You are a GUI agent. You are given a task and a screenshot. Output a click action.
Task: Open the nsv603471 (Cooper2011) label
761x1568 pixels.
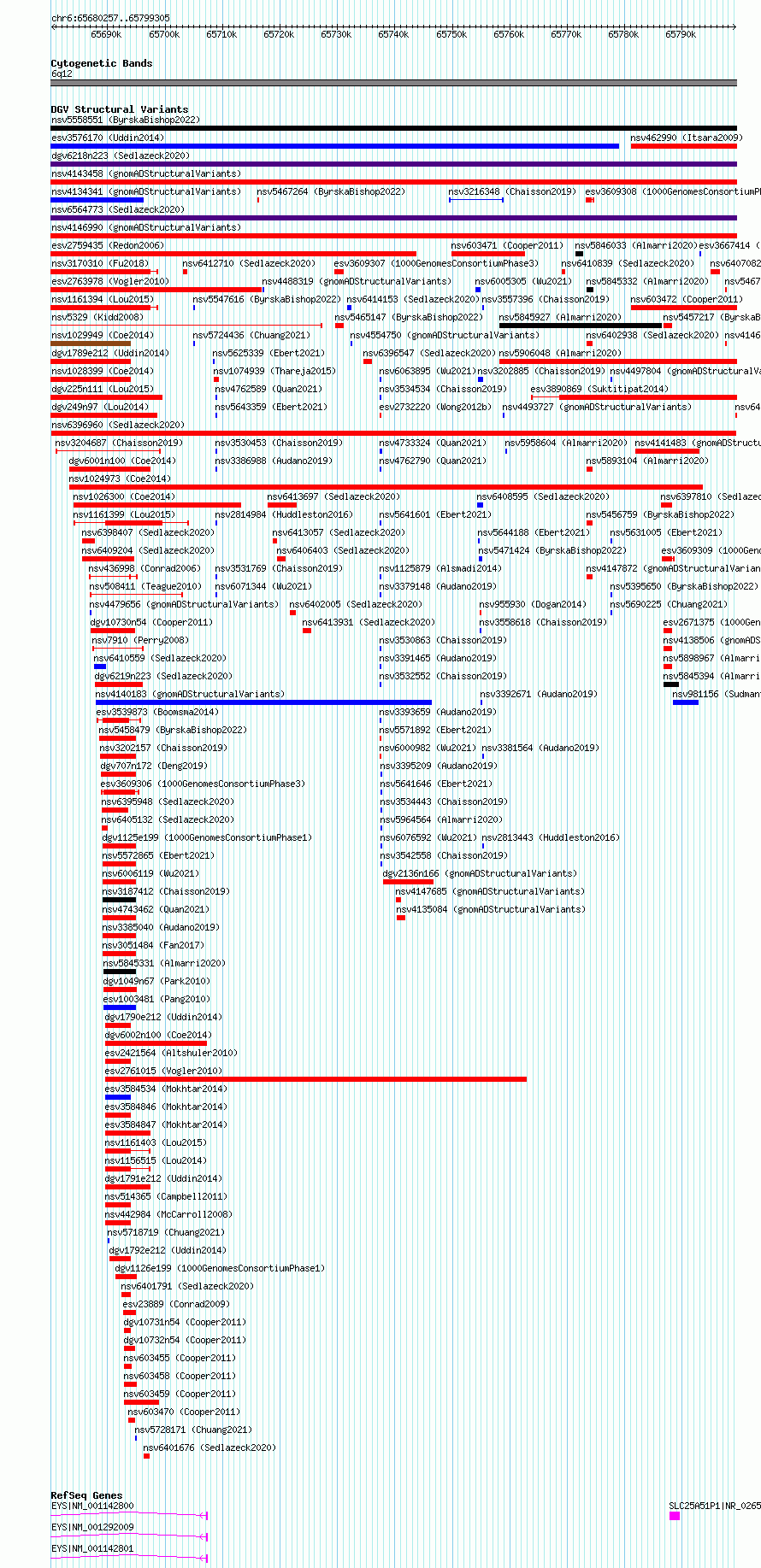pyautogui.click(x=508, y=245)
